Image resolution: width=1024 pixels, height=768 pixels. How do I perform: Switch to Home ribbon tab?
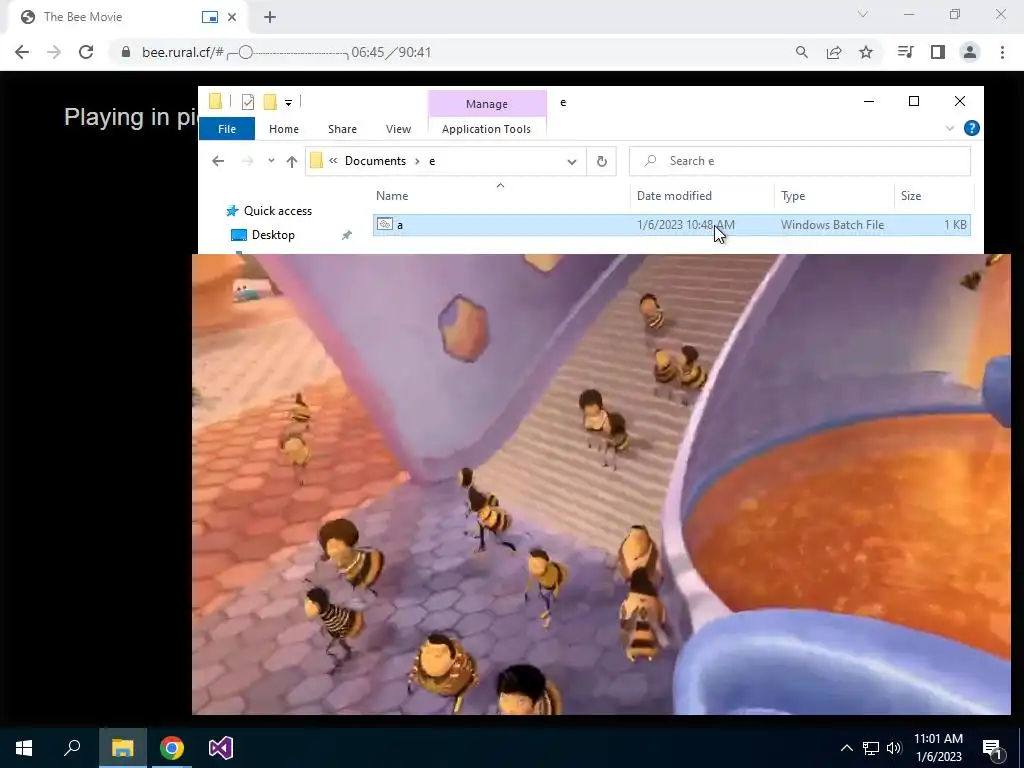[283, 129]
